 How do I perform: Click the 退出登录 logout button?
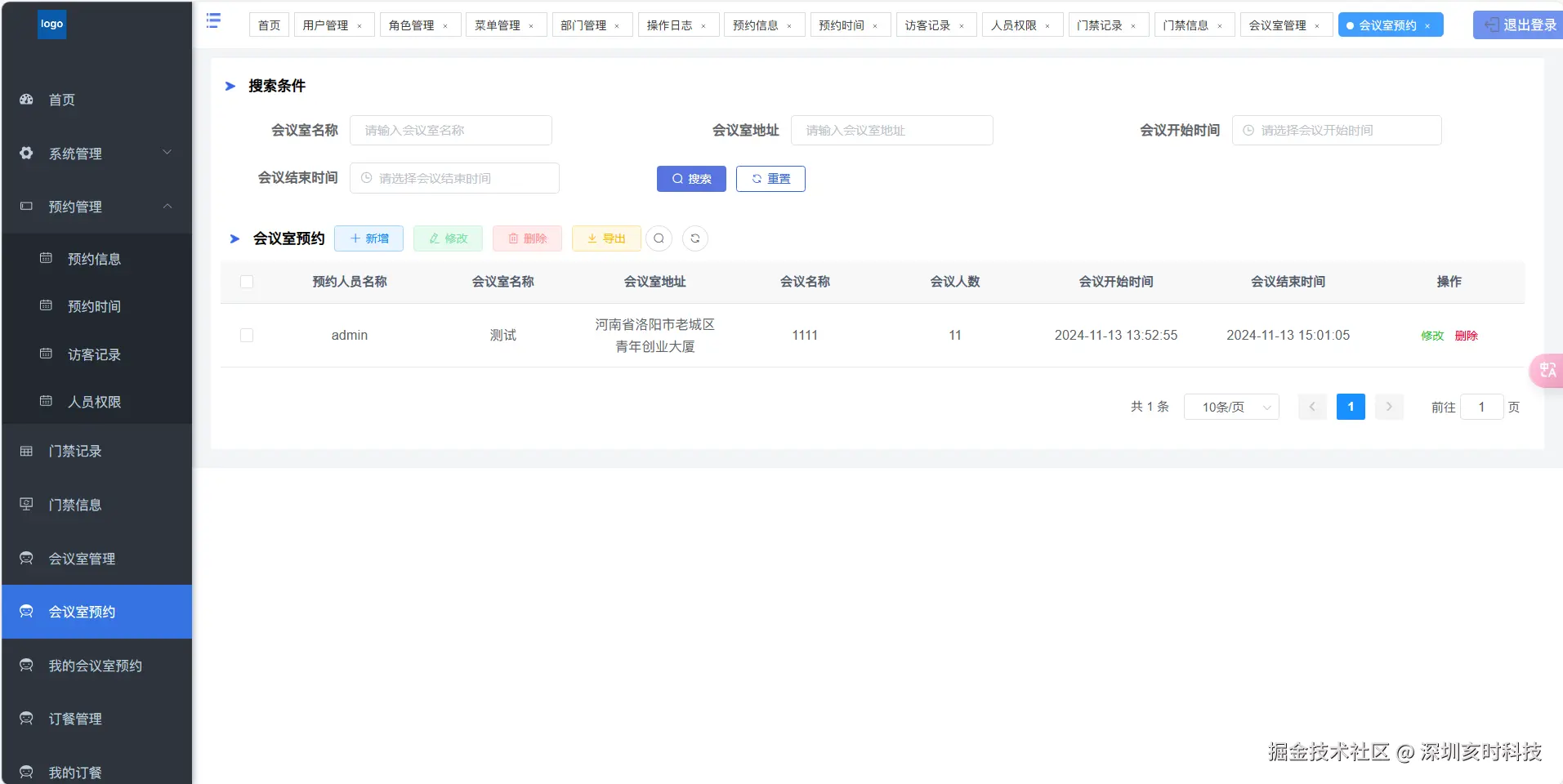pyautogui.click(x=1518, y=25)
